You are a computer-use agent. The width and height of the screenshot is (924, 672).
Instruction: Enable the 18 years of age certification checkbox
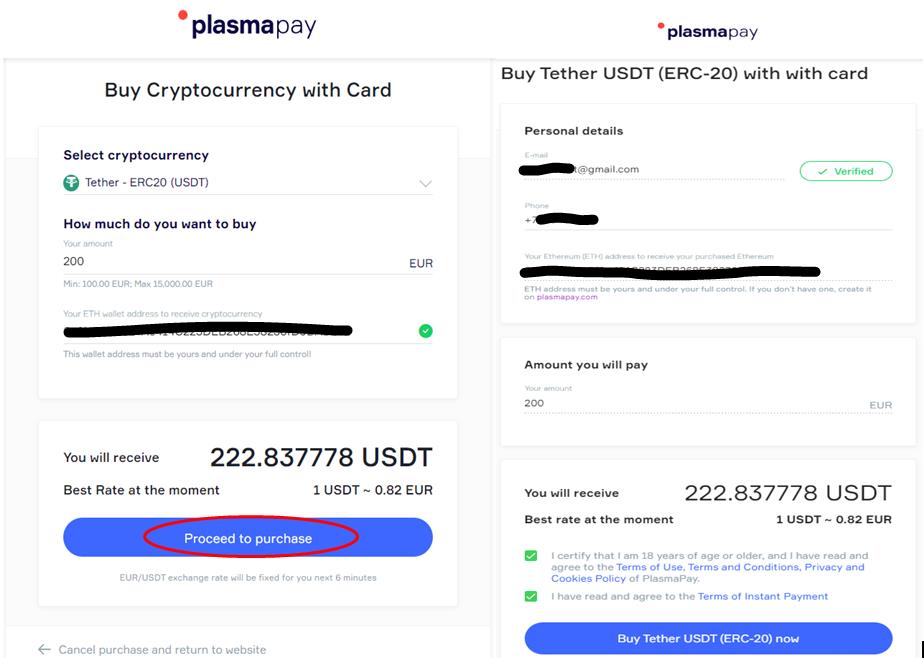tap(529, 557)
